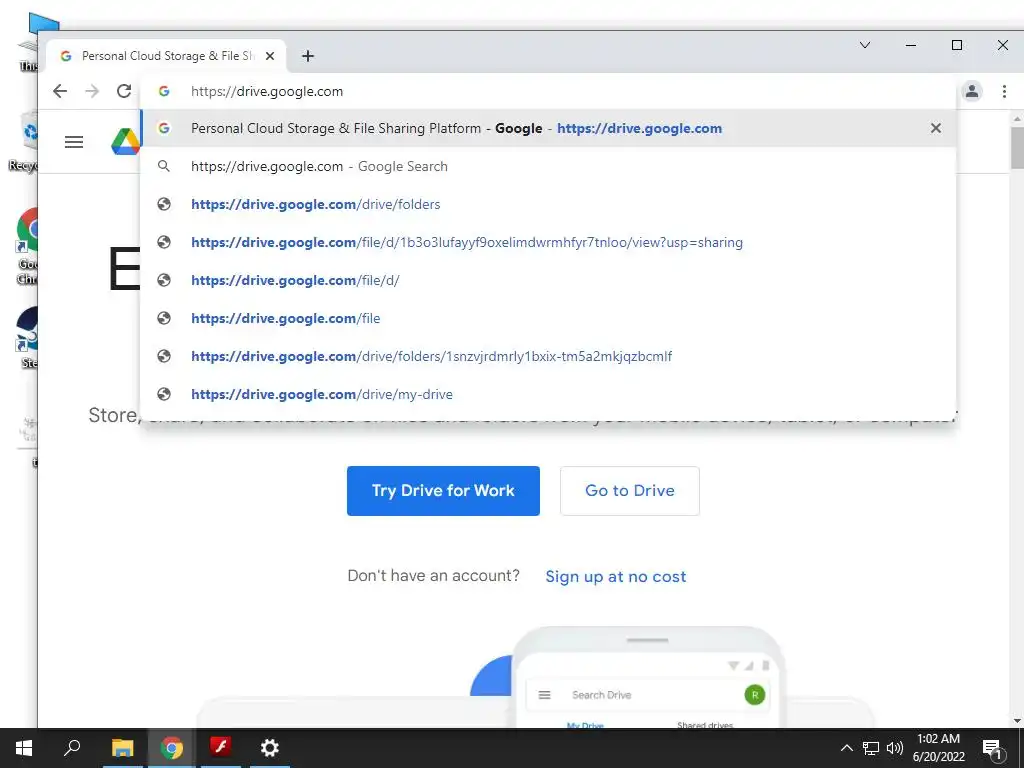Screen dimensions: 1024x768
Task: Remove the Personal Cloud Storage suggestion with X
Action: (x=936, y=128)
